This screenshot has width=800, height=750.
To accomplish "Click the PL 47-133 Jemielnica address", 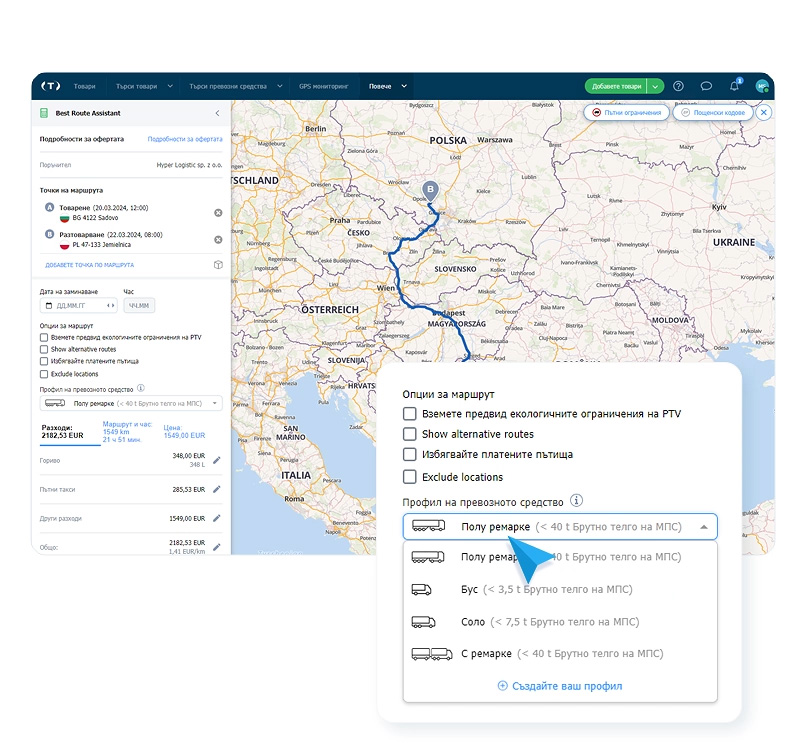I will [101, 245].
